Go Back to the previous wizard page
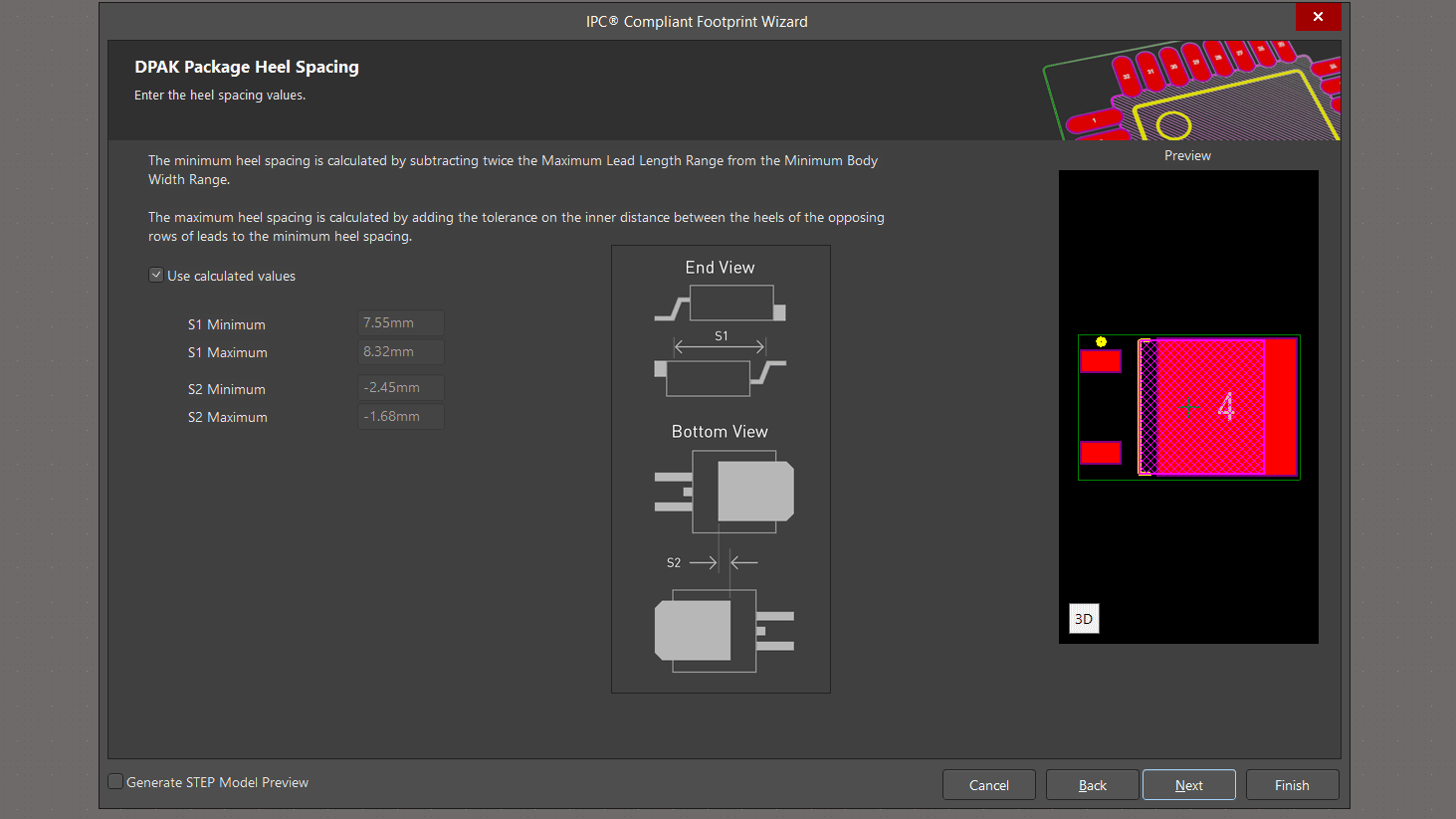 click(1092, 785)
